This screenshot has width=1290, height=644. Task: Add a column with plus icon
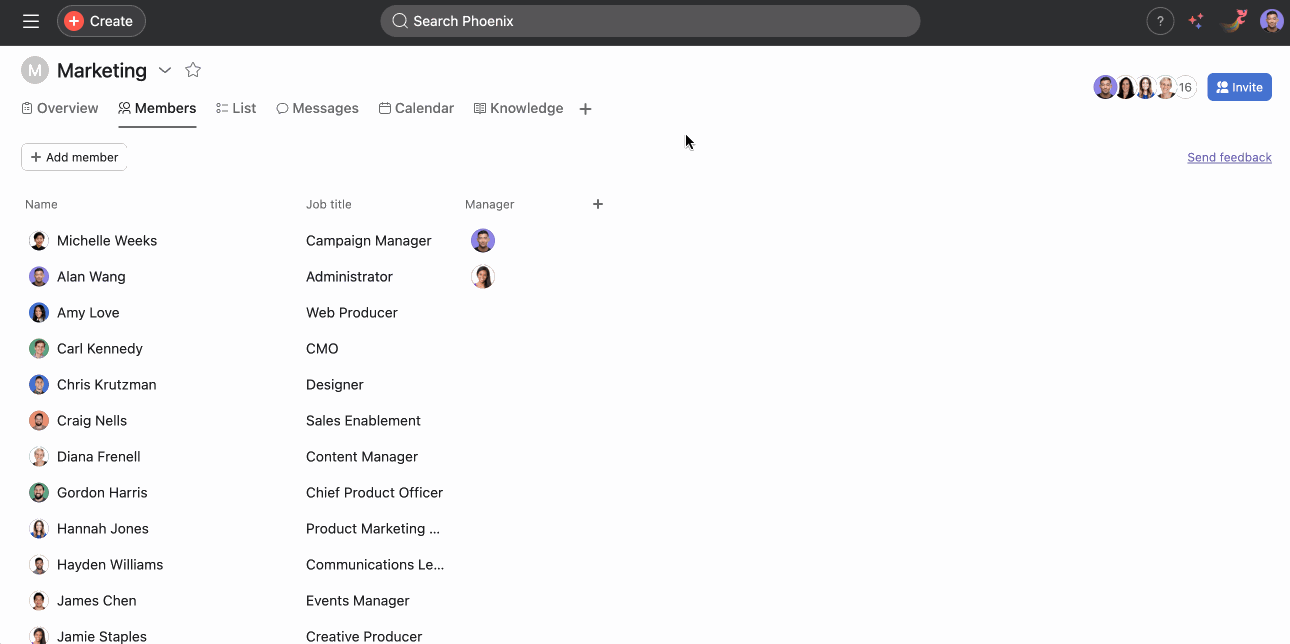598,204
